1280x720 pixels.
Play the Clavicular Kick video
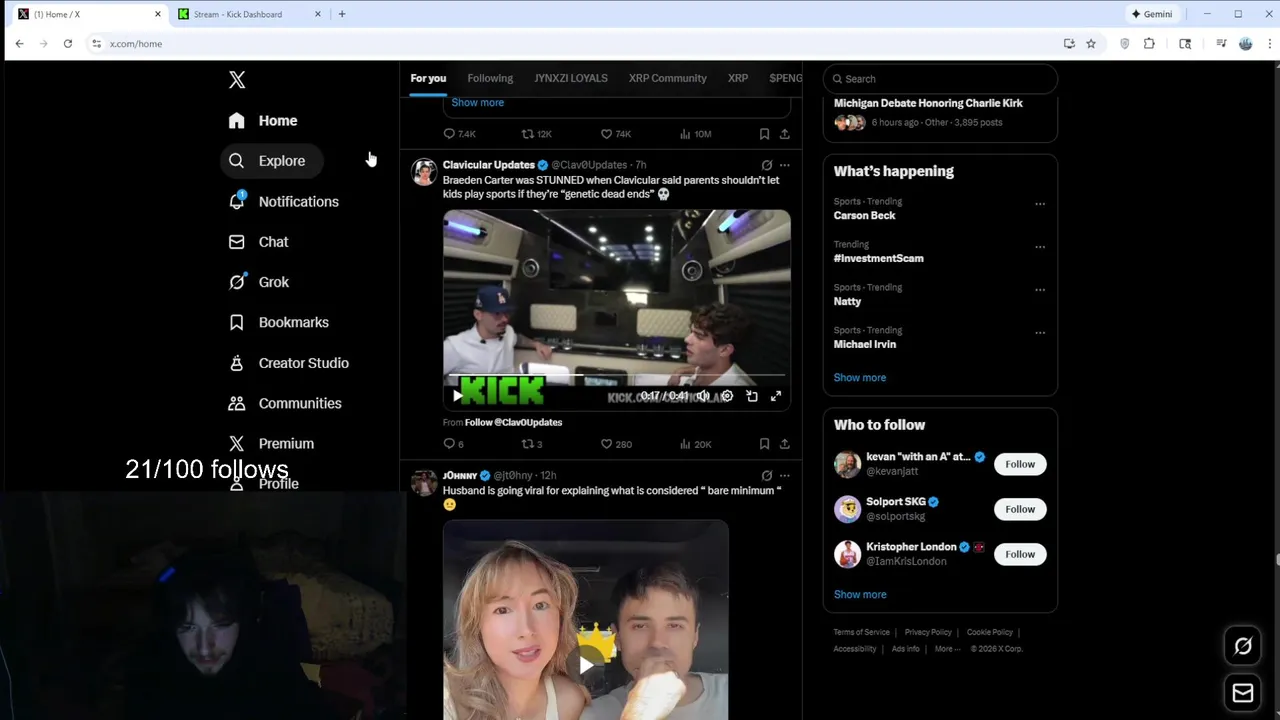tap(457, 396)
